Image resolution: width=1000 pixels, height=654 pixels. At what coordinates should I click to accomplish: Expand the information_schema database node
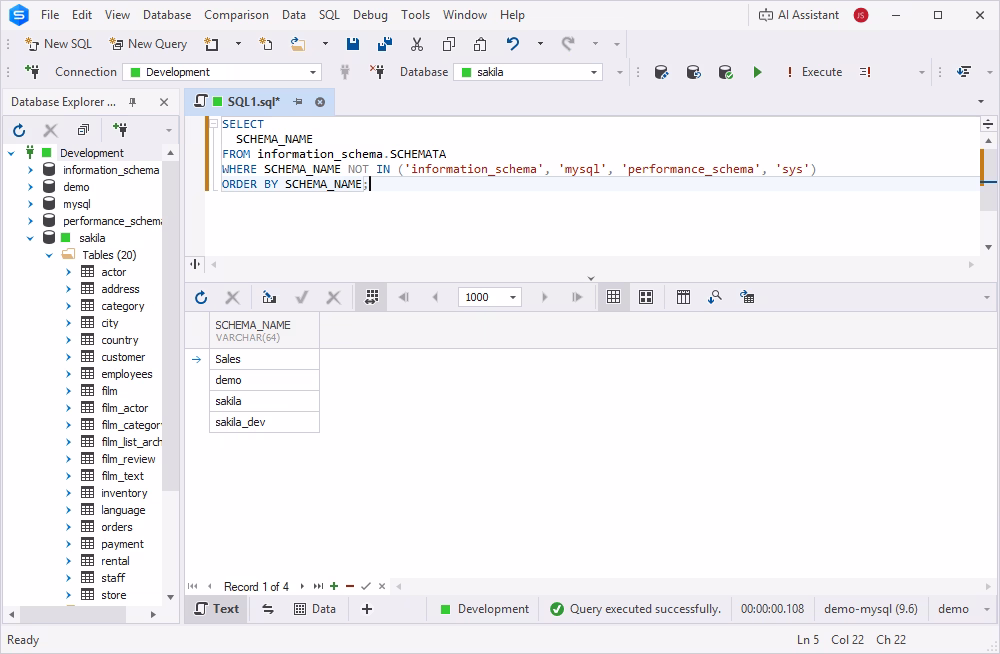click(30, 170)
